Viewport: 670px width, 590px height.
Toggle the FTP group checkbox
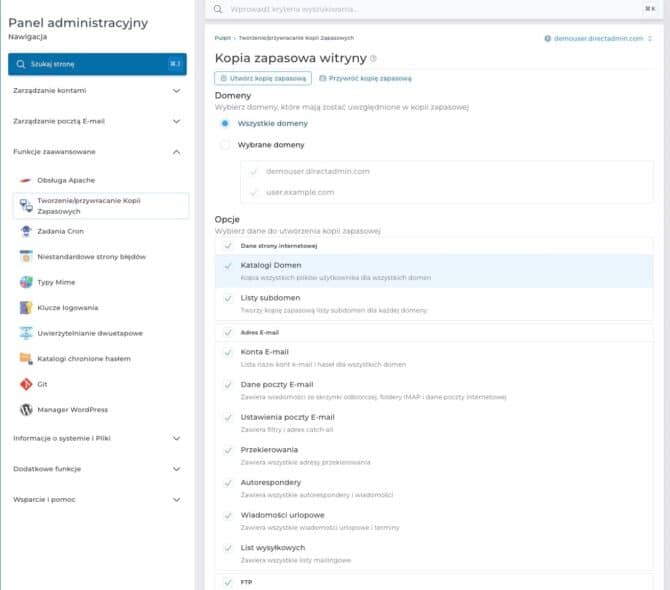coord(228,582)
